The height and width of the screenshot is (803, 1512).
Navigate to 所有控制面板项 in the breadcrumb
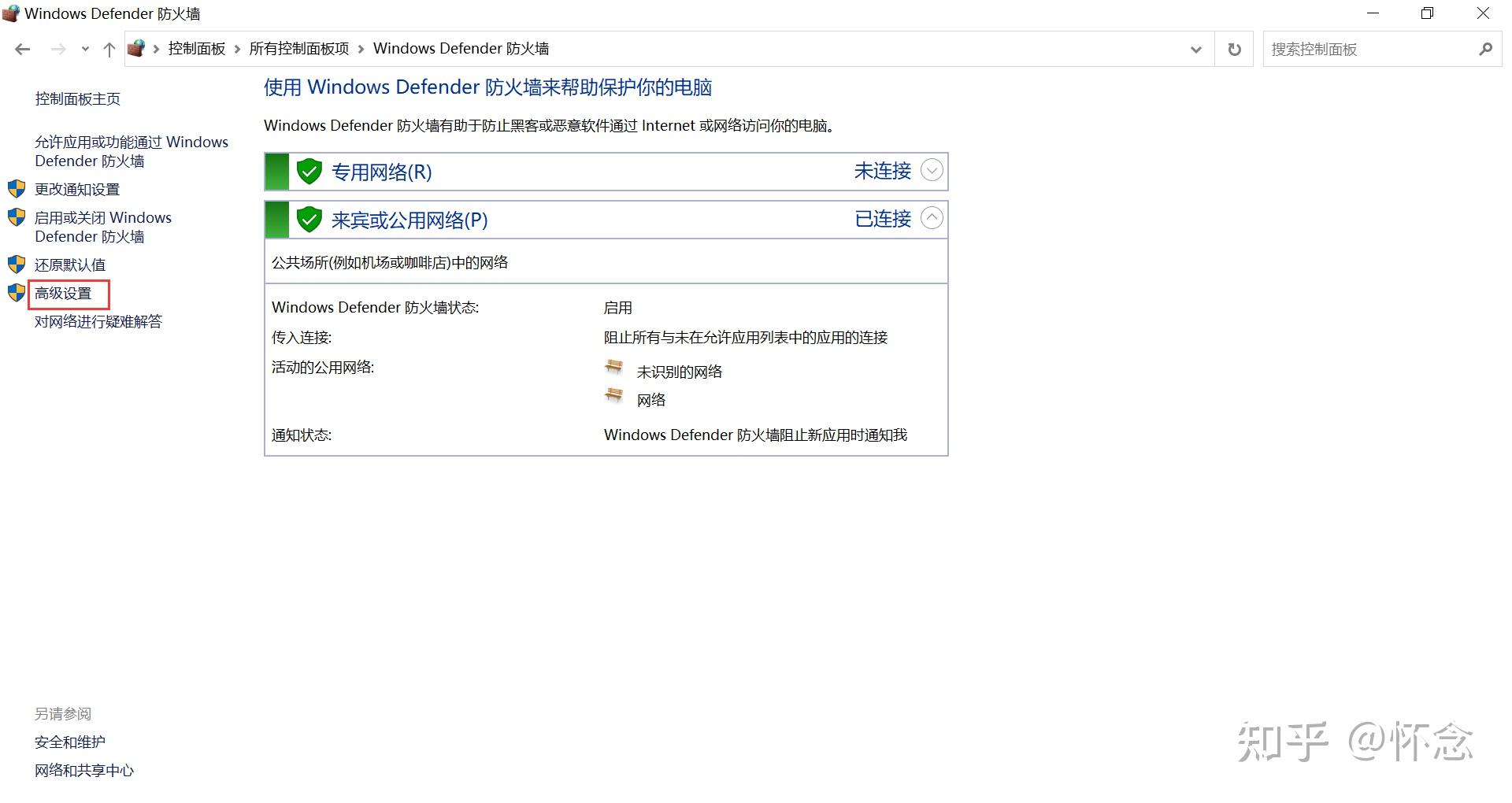(x=298, y=48)
